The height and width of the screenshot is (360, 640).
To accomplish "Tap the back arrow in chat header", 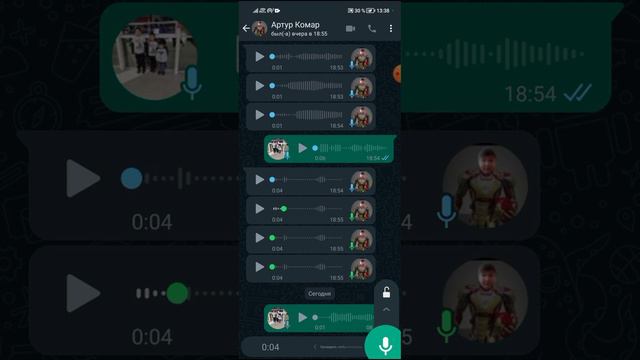I will 246,28.
